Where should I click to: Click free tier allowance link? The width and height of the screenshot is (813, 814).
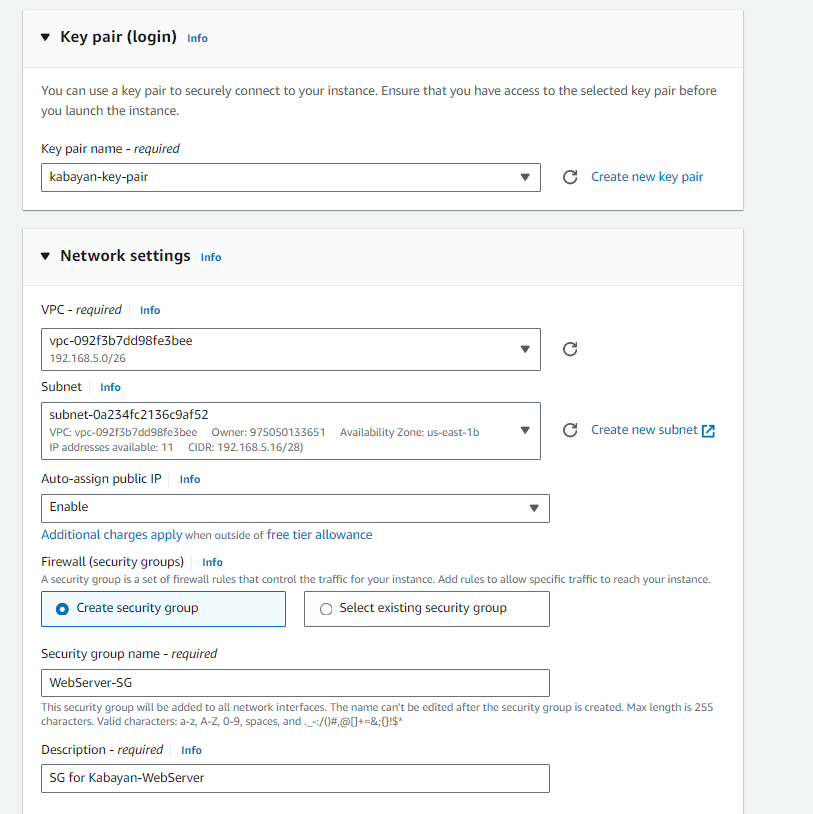[319, 535]
